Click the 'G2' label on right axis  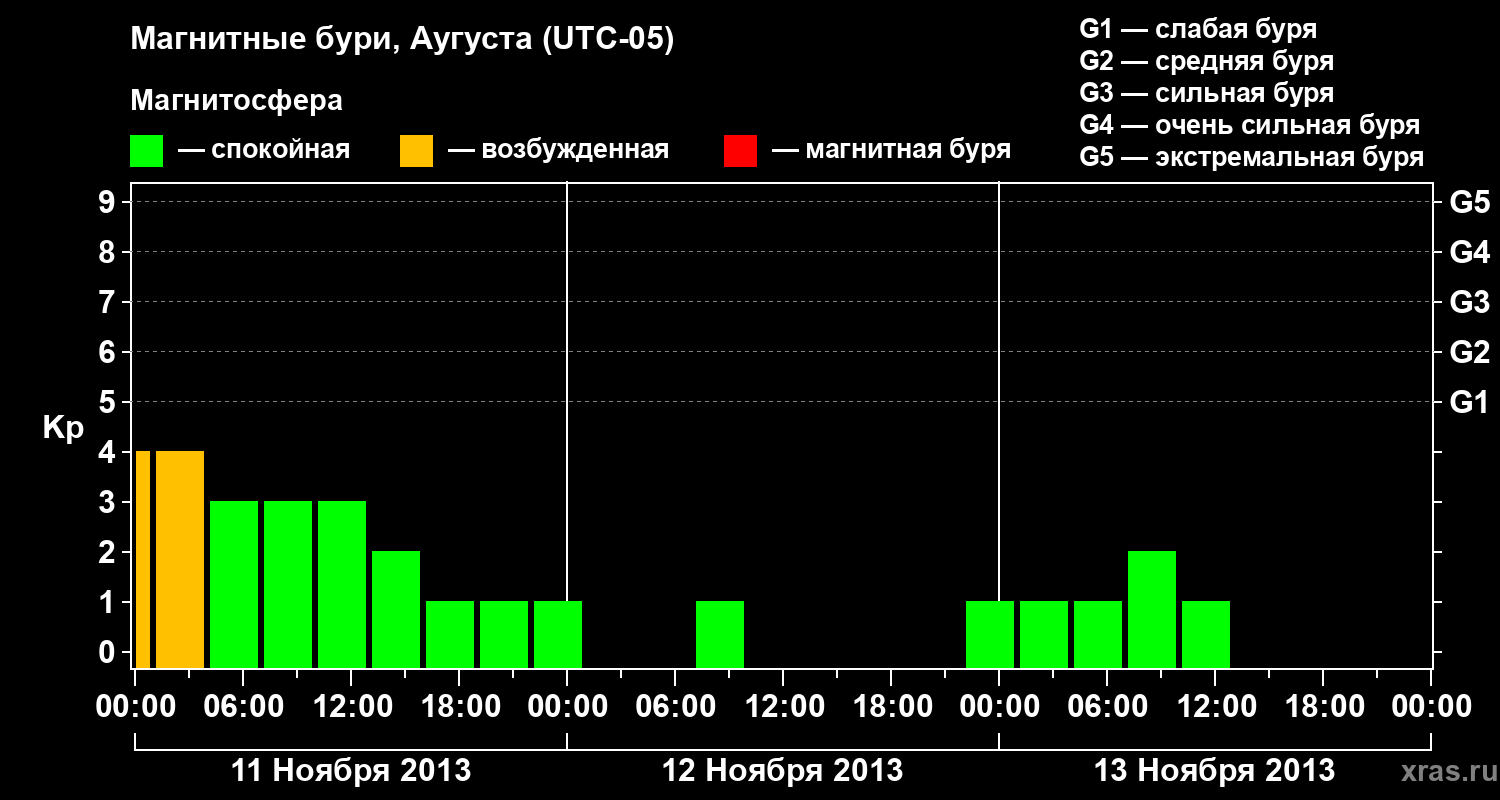point(1469,353)
